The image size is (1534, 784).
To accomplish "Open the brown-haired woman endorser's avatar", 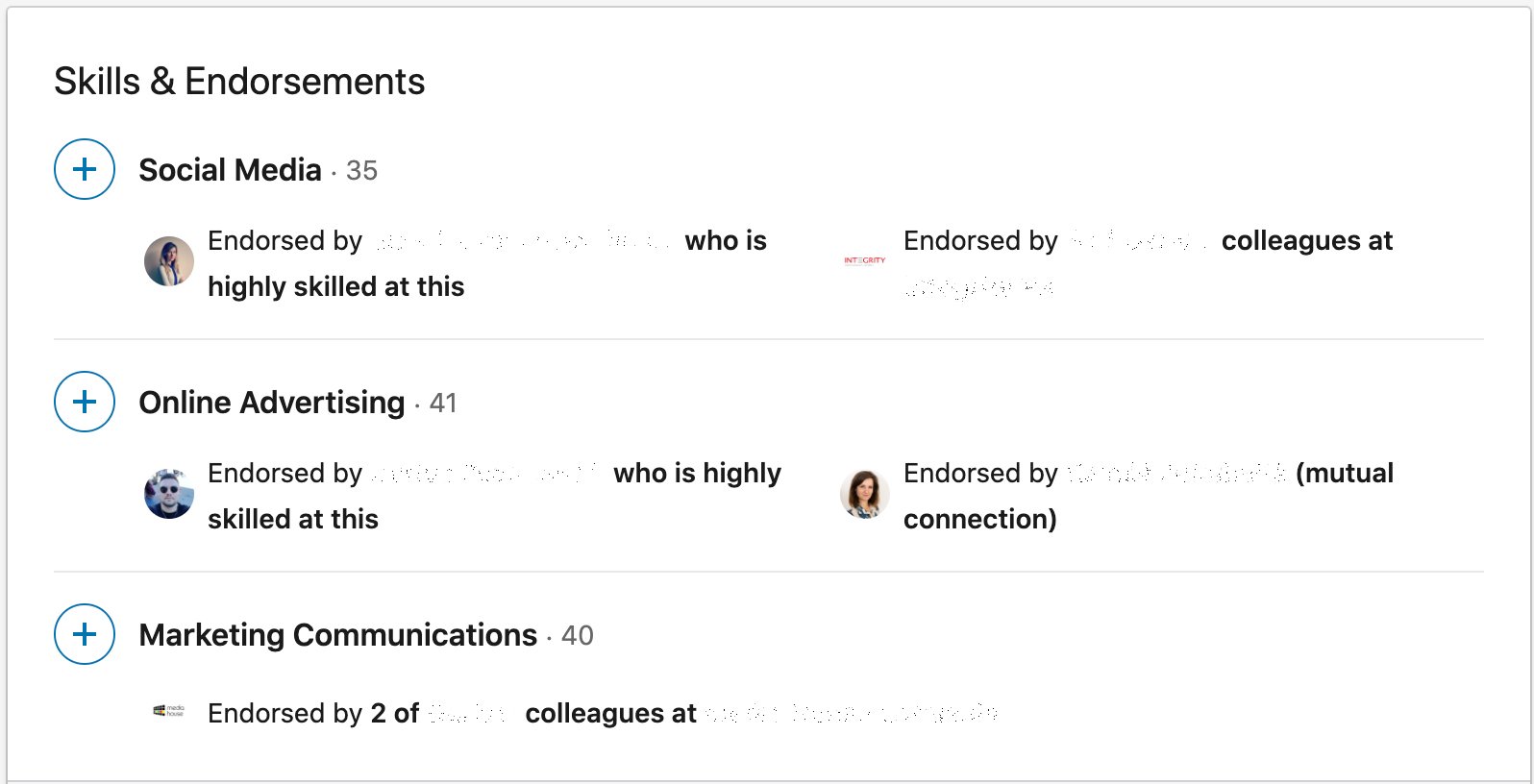I will (864, 494).
